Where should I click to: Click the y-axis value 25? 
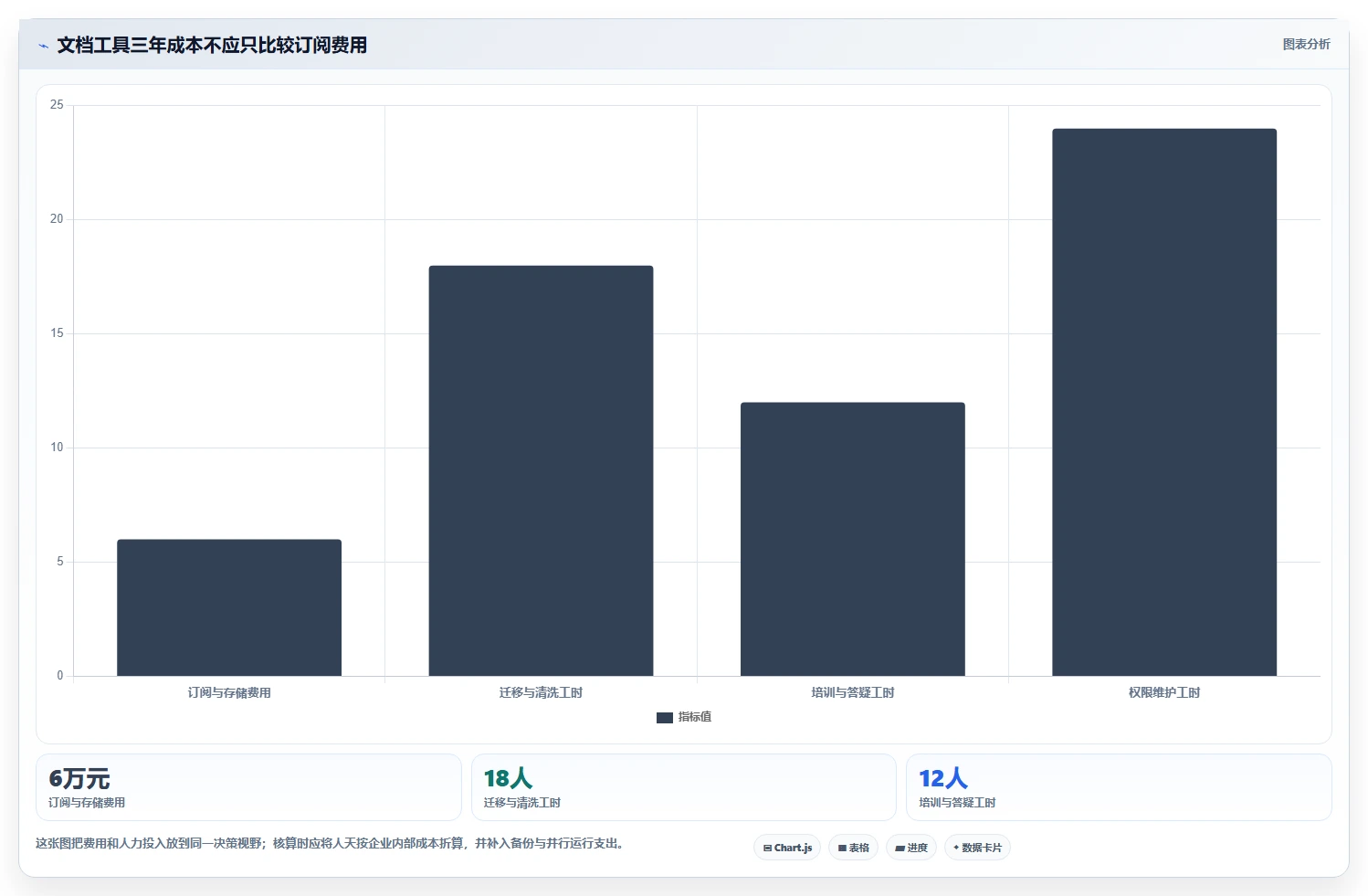[x=57, y=105]
